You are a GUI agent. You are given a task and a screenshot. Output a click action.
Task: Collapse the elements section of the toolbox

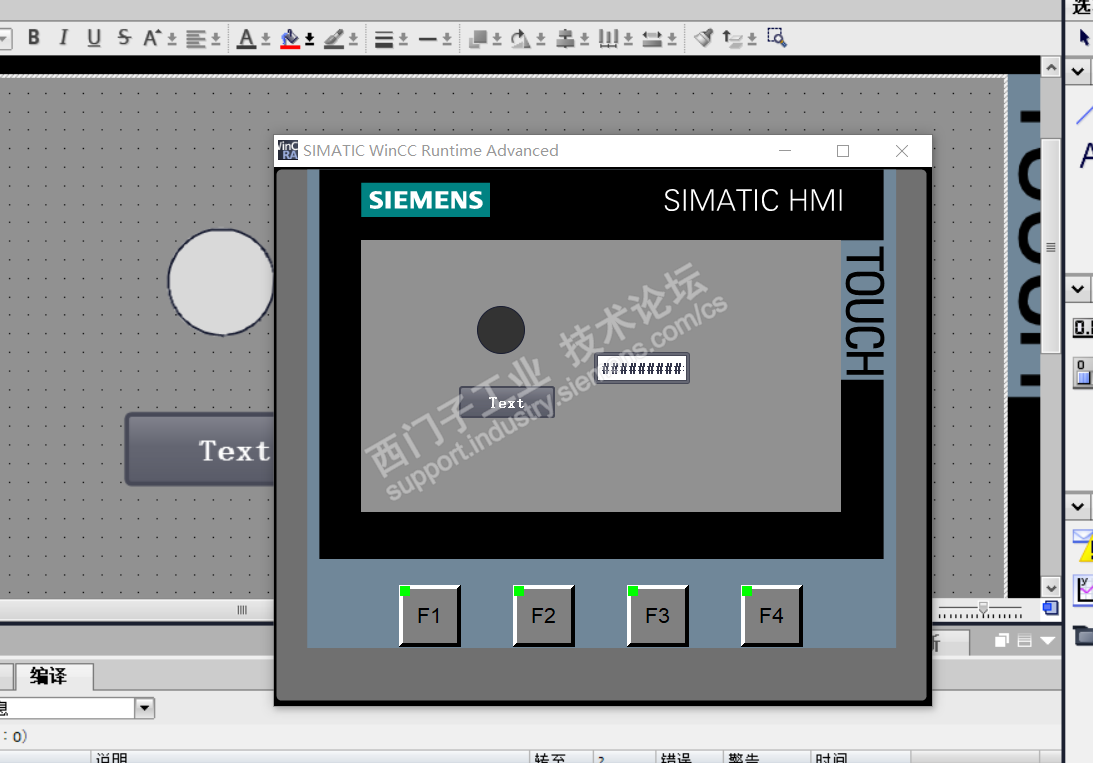(x=1078, y=288)
